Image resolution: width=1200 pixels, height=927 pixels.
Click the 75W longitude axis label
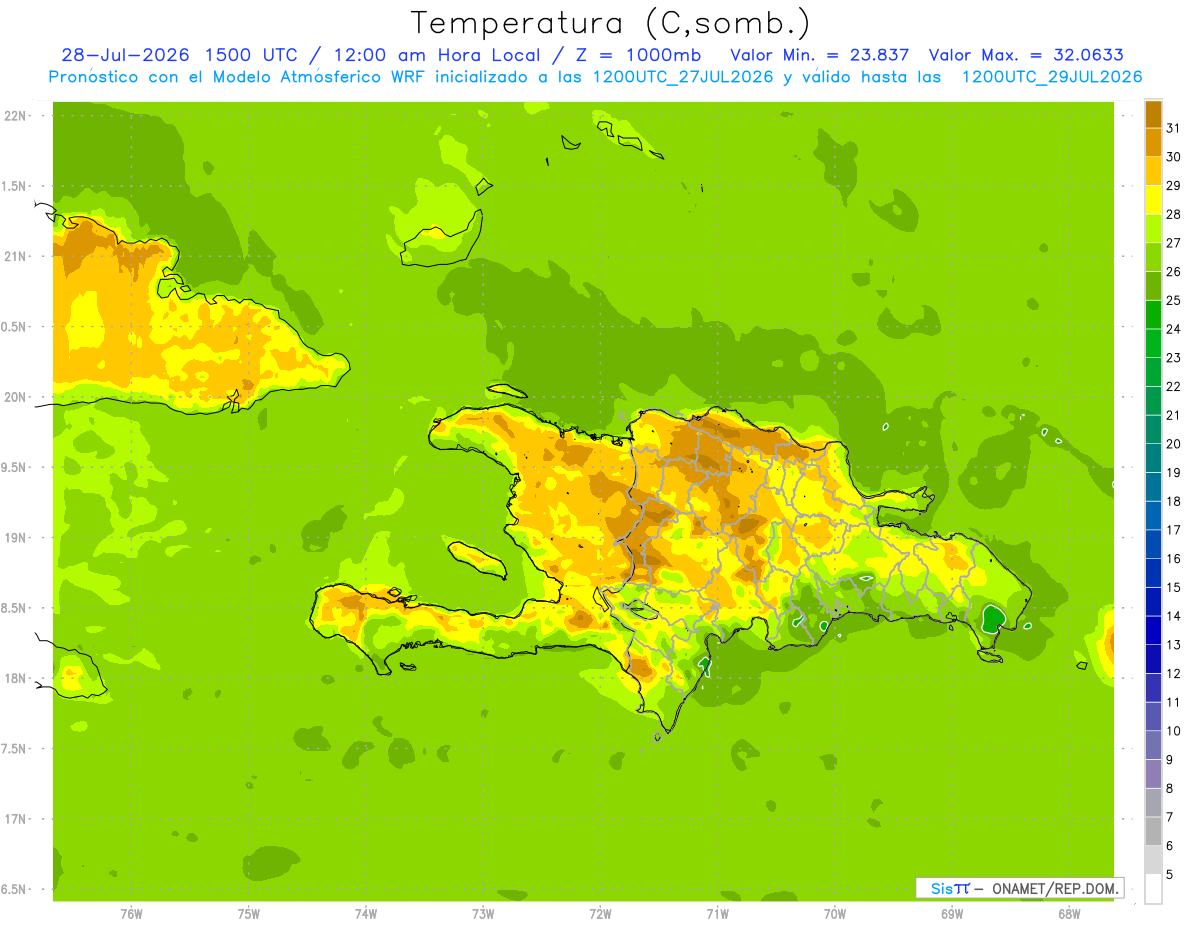tap(249, 914)
